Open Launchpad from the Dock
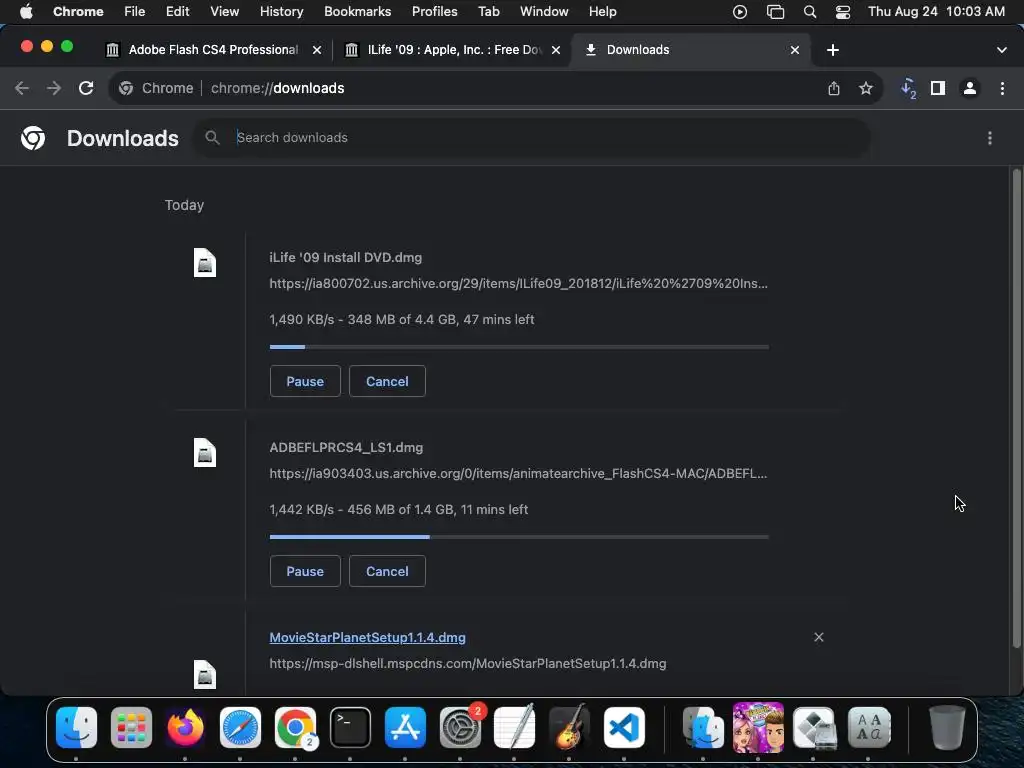 tap(131, 728)
